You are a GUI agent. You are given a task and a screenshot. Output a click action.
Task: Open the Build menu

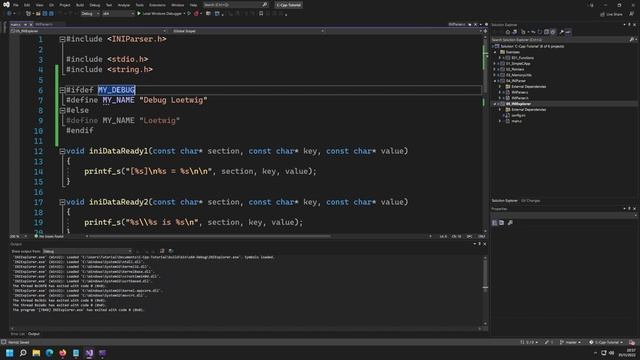[80, 5]
